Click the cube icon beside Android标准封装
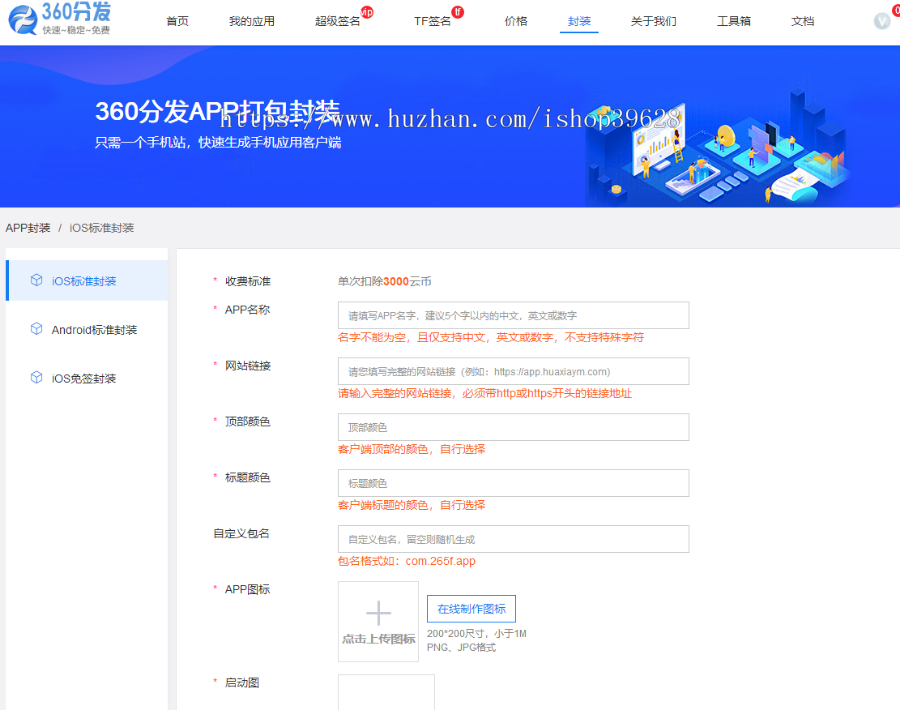The image size is (900, 710). tap(36, 329)
